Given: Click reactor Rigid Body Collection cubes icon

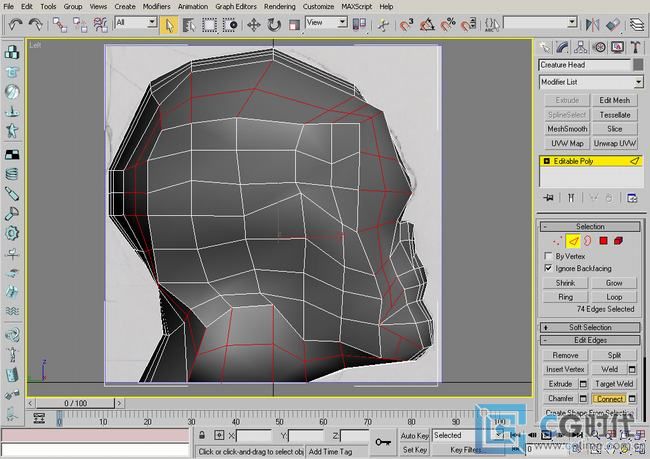Looking at the screenshot, I should tap(12, 53).
